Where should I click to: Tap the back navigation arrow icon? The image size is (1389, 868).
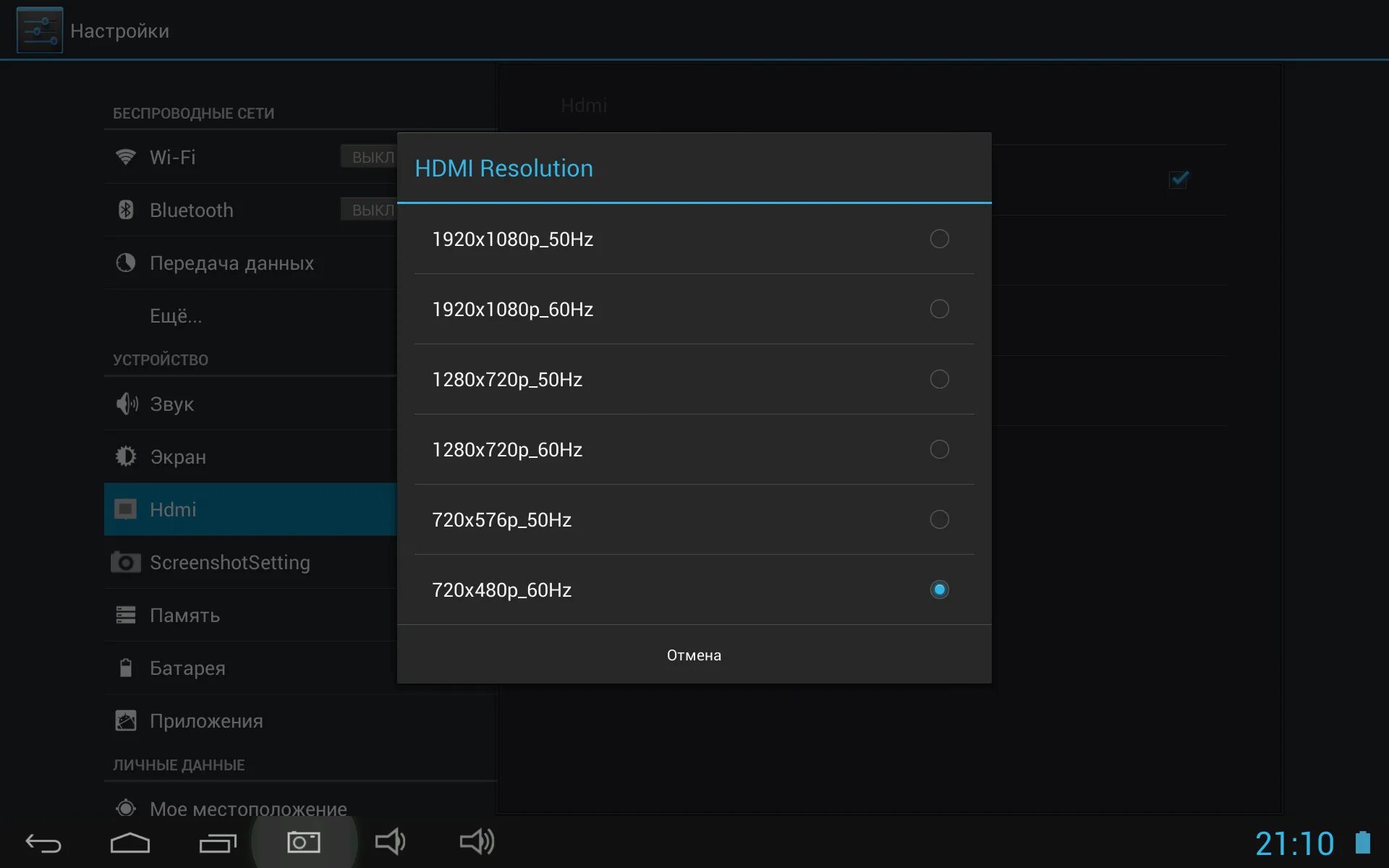coord(43,843)
